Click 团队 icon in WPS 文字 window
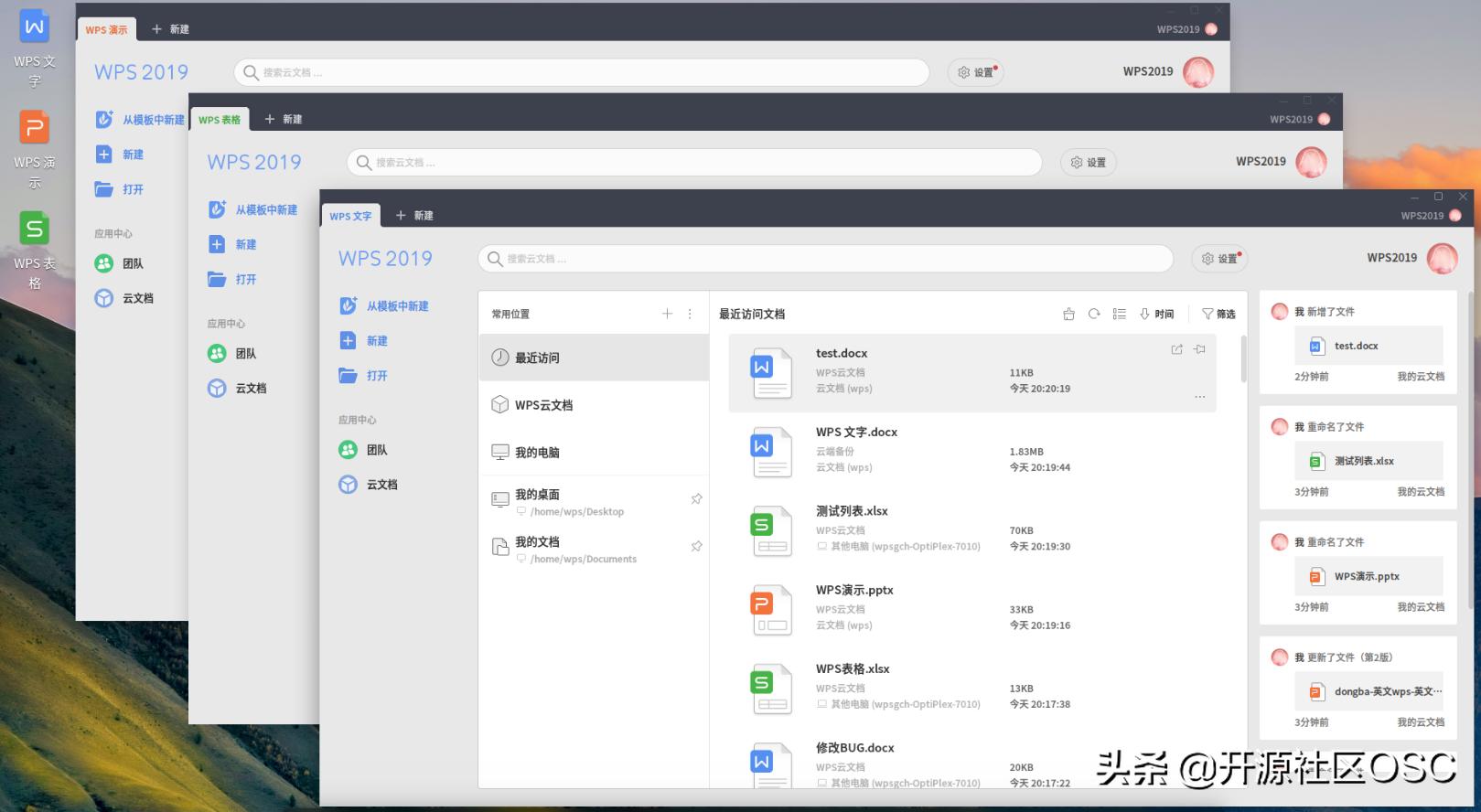 tap(348, 450)
